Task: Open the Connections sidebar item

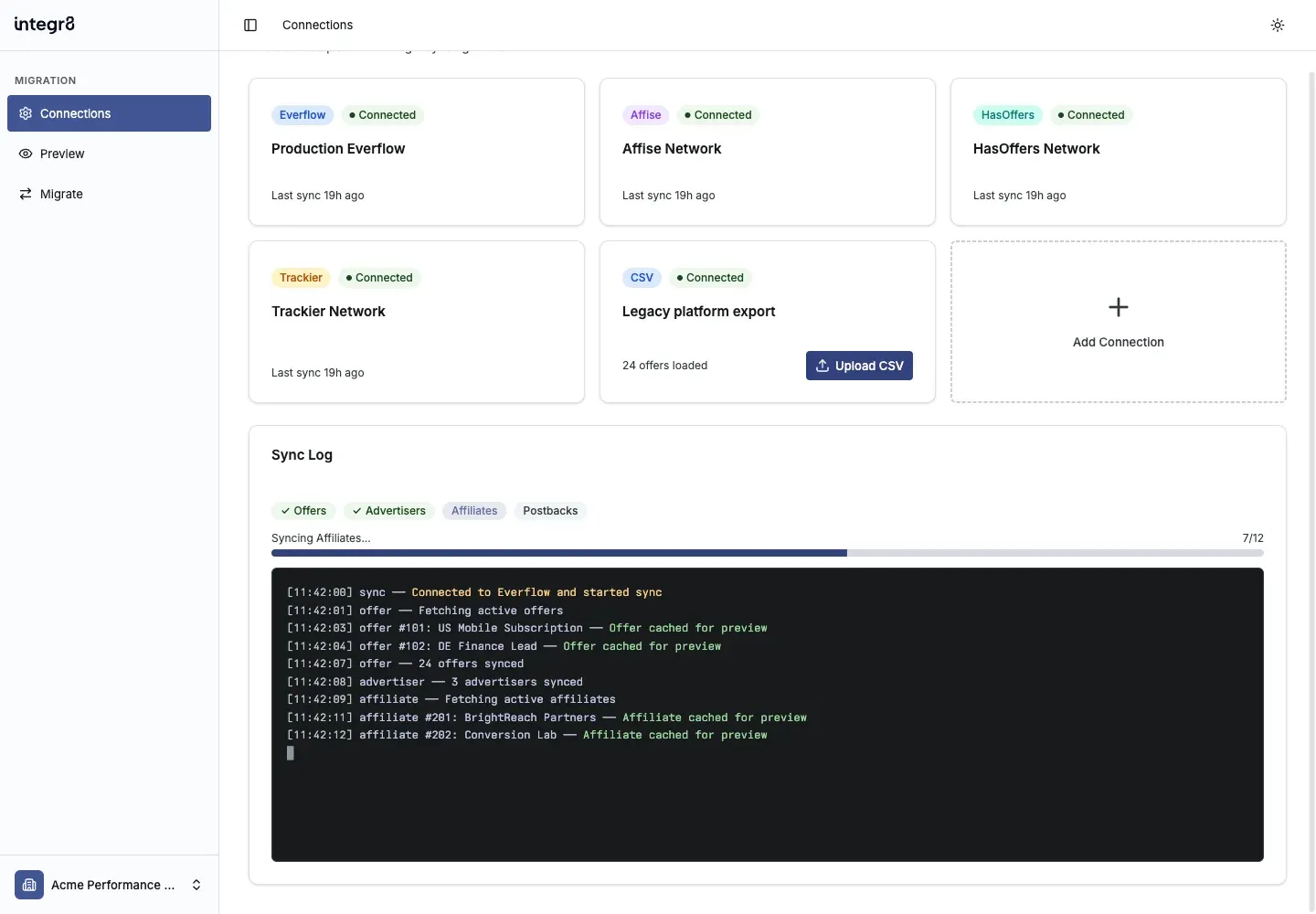Action: click(x=109, y=113)
